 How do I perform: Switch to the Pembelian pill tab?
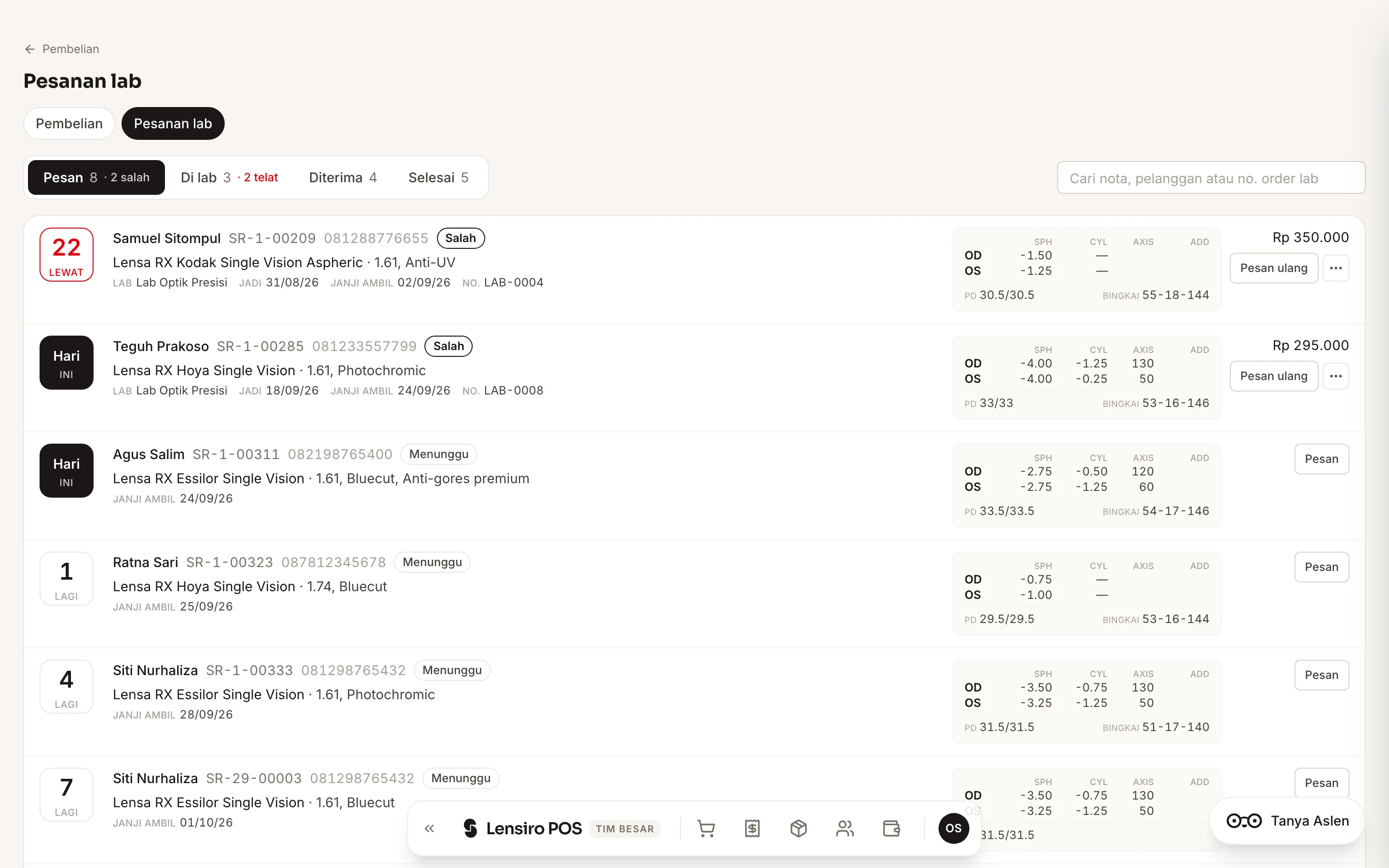tap(69, 123)
